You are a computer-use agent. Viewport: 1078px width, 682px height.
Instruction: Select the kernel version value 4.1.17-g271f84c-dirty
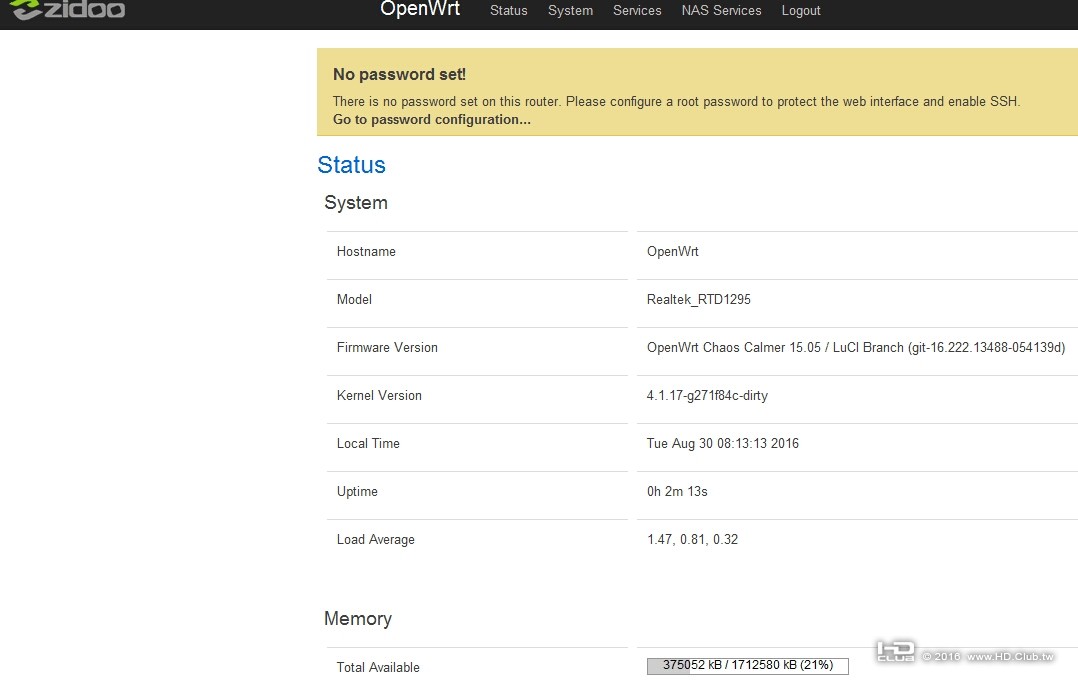[707, 396]
